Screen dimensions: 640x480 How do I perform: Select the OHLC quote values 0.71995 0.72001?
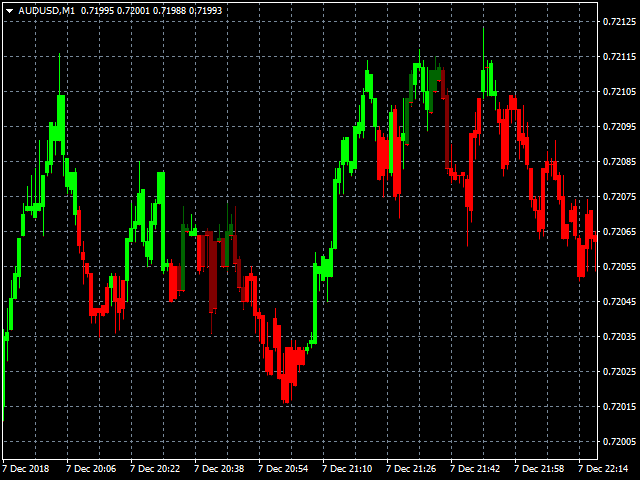(116, 11)
